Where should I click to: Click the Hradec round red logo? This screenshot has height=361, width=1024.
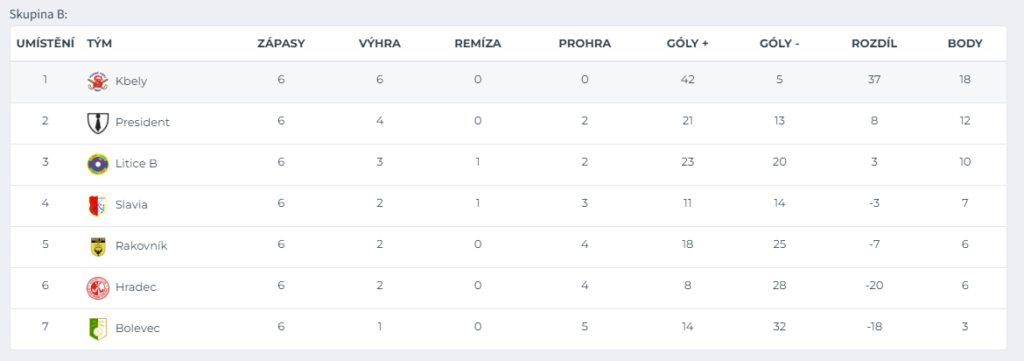[x=97, y=287]
